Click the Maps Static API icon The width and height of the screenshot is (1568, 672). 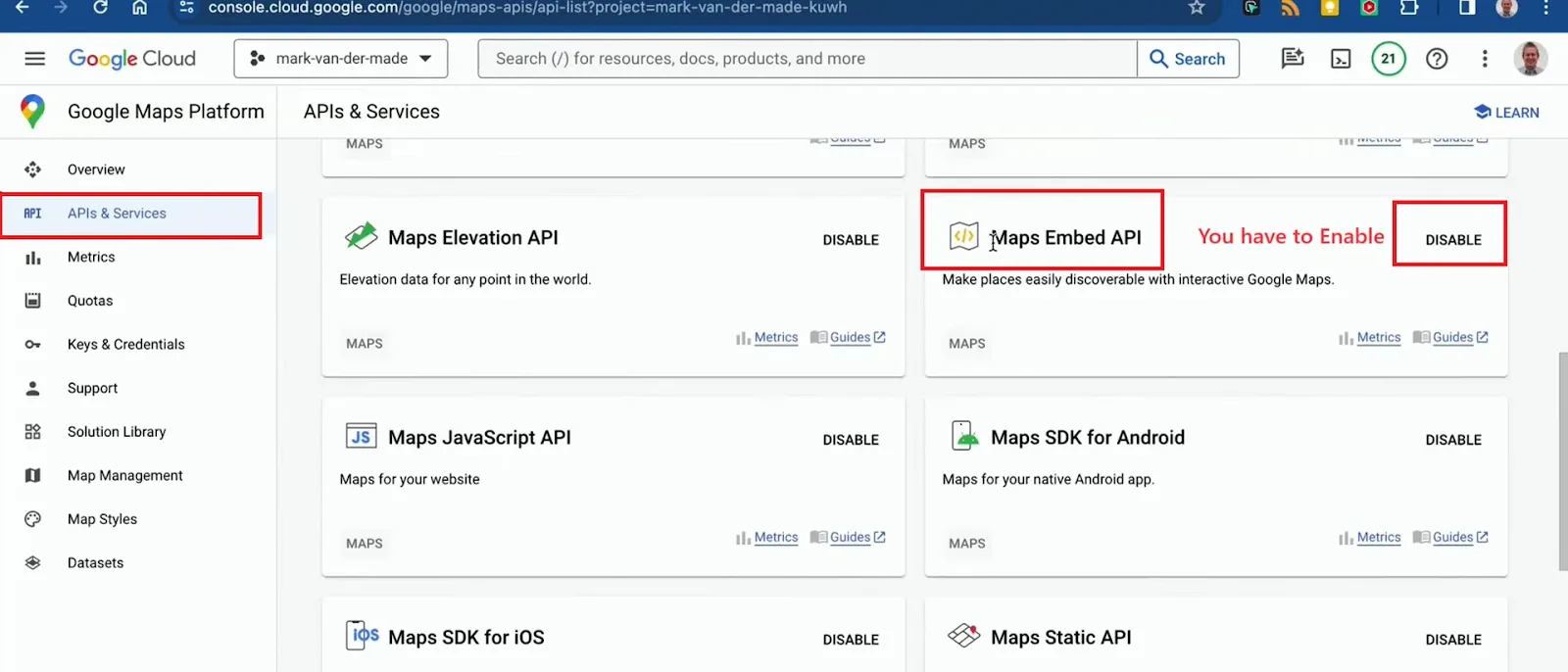964,636
